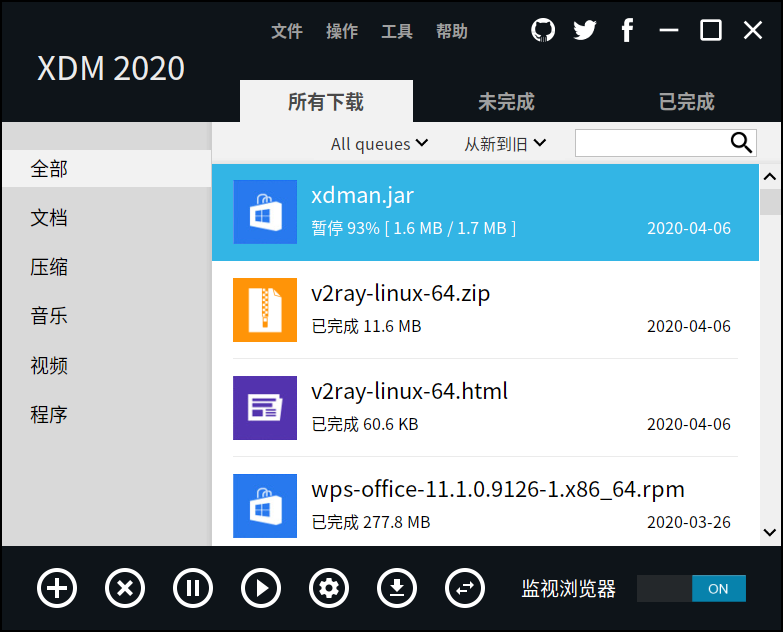Select the wps-office-11.1.0.9126-1.x86_64.rpm file name
This screenshot has height=632, width=783.
point(498,490)
